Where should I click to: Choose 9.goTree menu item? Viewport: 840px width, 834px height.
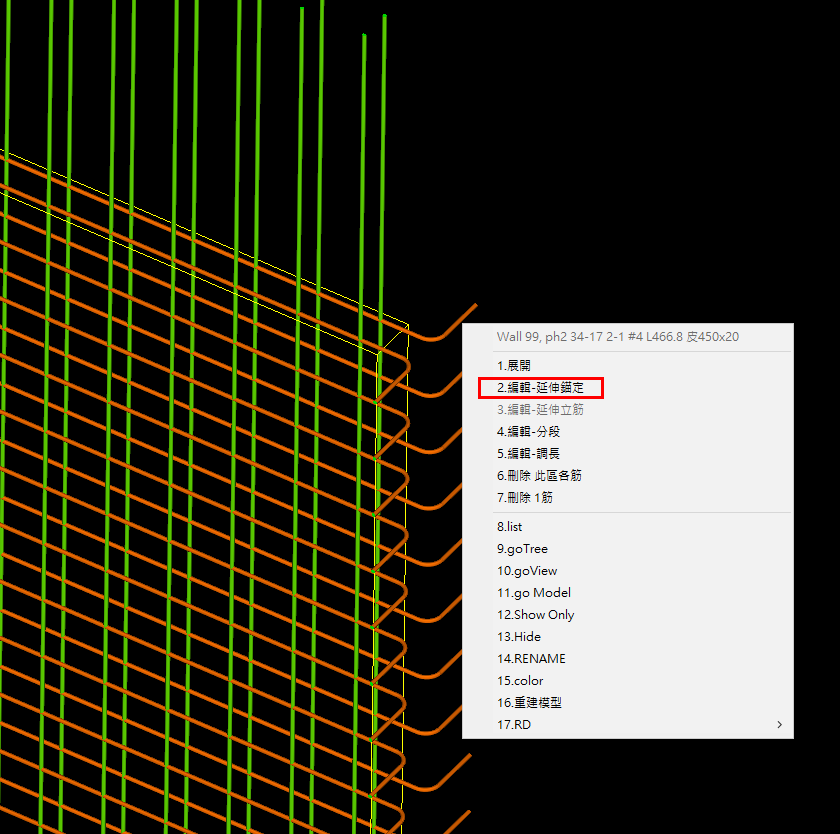point(627,549)
